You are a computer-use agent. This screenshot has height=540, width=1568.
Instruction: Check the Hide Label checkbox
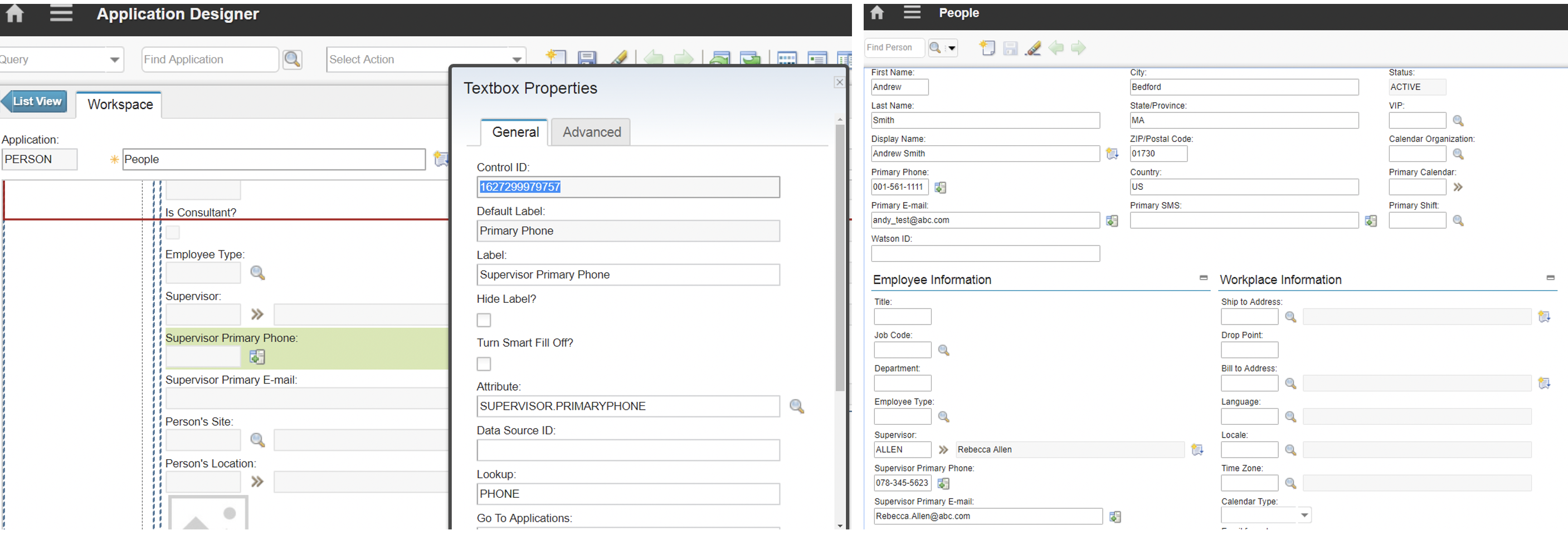click(x=484, y=320)
